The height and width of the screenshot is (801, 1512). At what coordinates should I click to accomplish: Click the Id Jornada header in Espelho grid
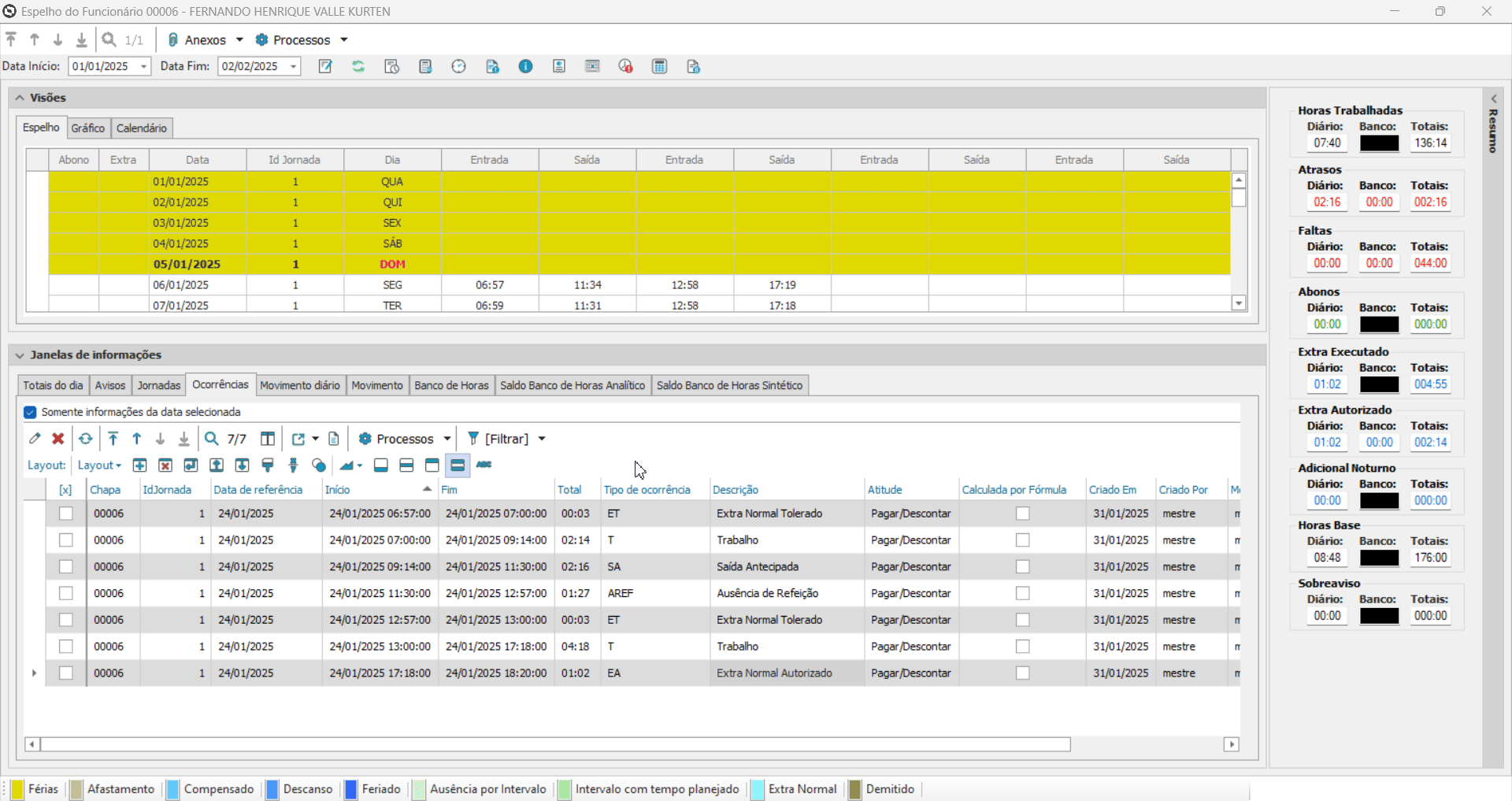click(295, 160)
